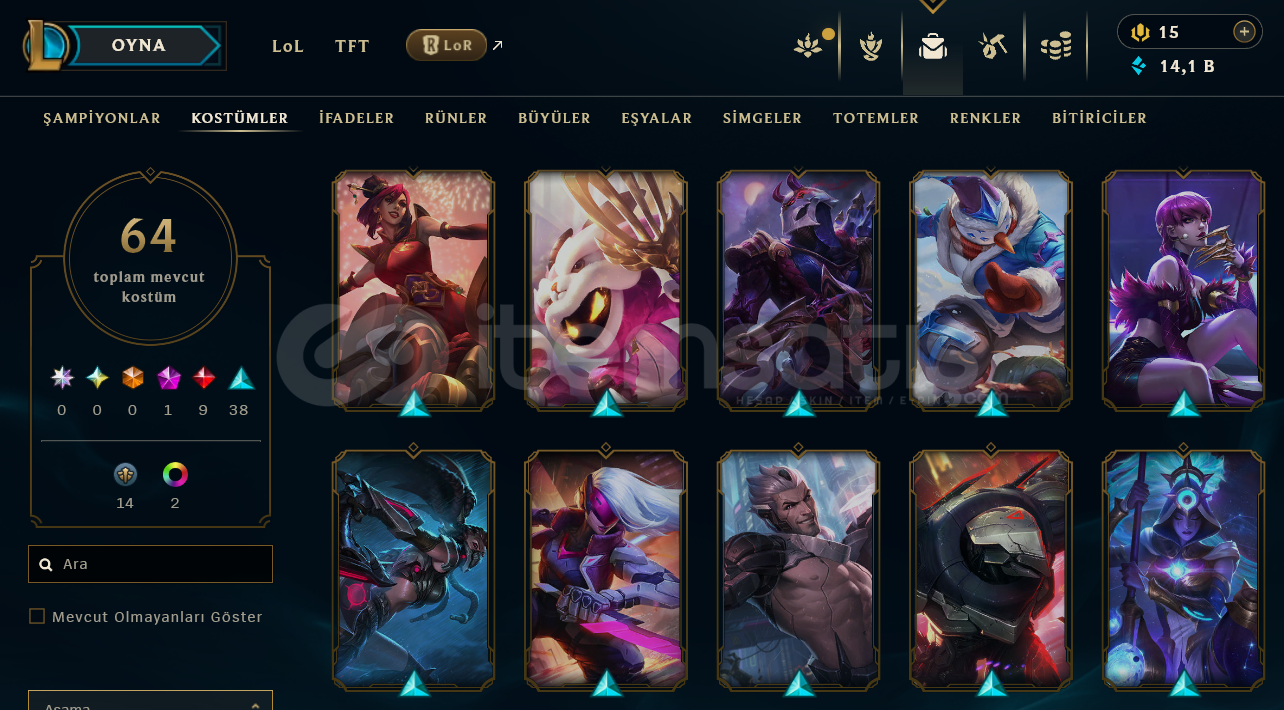Viewport: 1284px width, 710px height.
Task: Open the Clash trophy icon
Action: [871, 46]
